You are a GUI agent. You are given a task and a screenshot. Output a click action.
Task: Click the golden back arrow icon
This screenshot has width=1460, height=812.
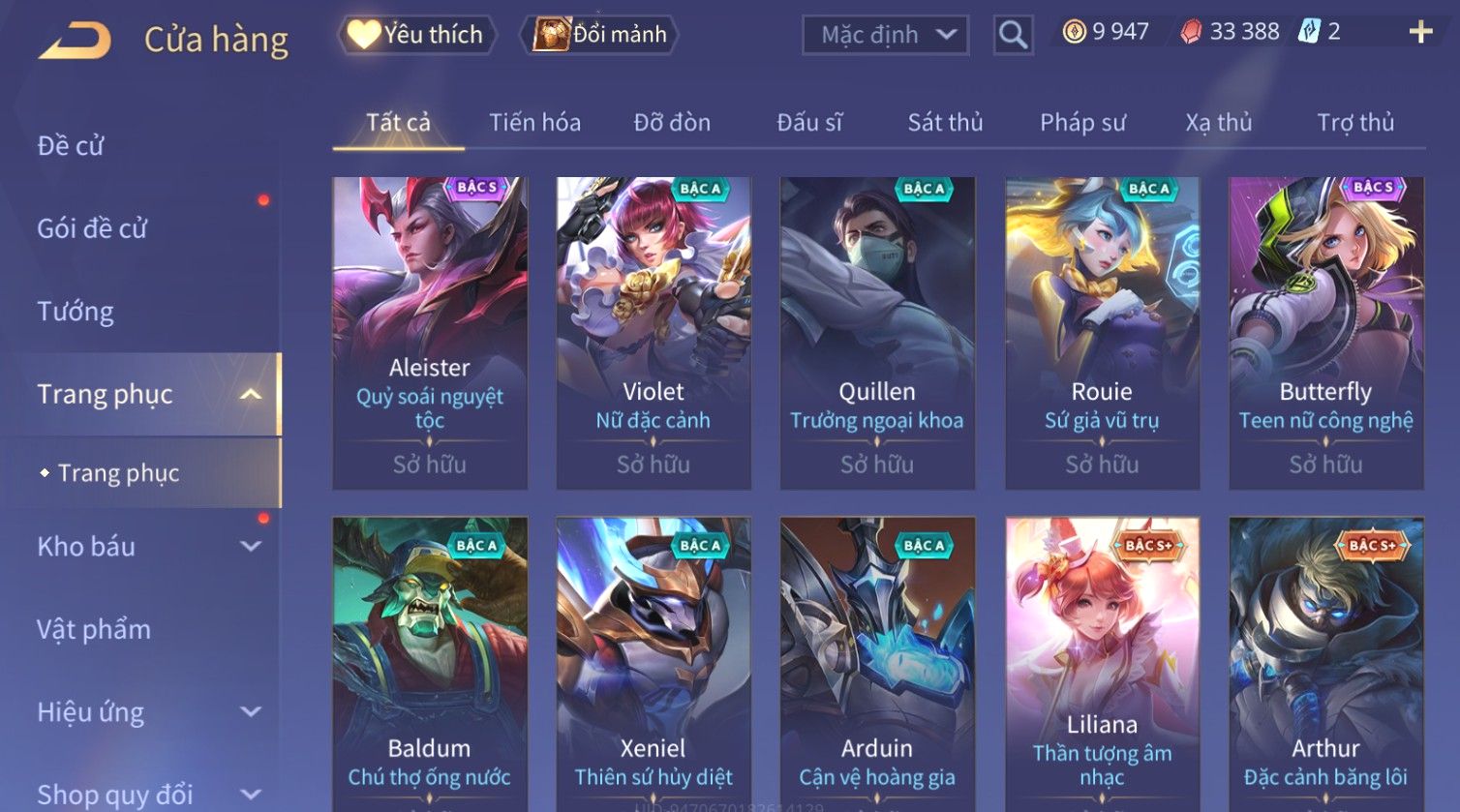(x=75, y=41)
